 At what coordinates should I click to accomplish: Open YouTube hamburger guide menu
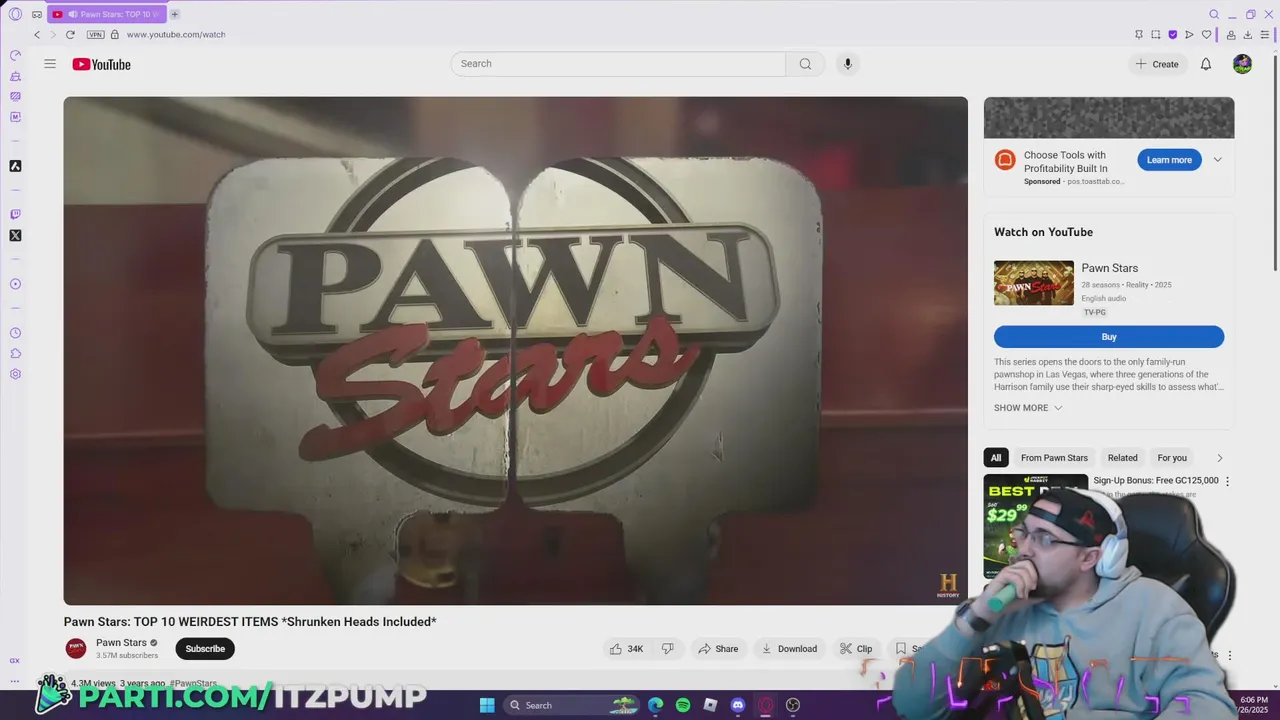(50, 64)
